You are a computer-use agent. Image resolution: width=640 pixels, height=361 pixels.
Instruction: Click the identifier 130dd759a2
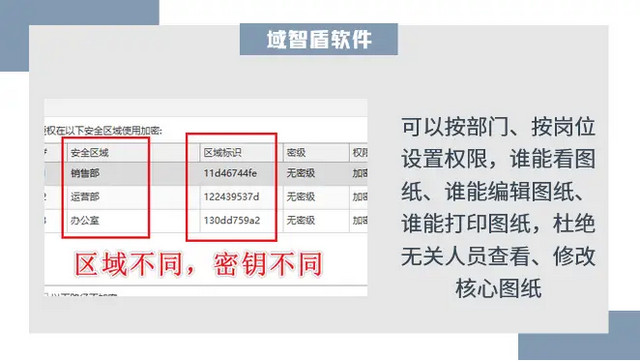[x=232, y=221]
